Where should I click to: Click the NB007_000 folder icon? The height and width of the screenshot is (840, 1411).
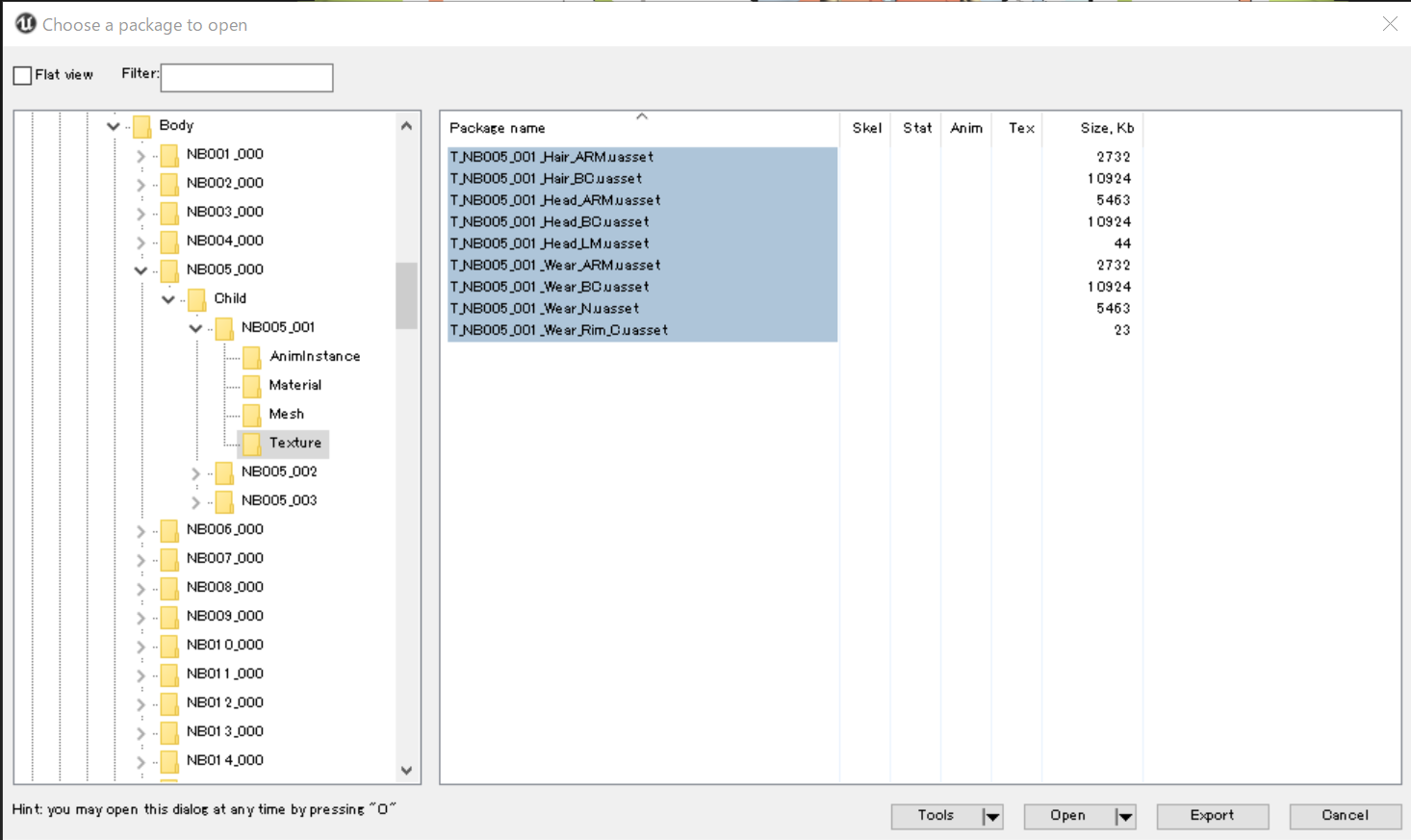click(169, 559)
